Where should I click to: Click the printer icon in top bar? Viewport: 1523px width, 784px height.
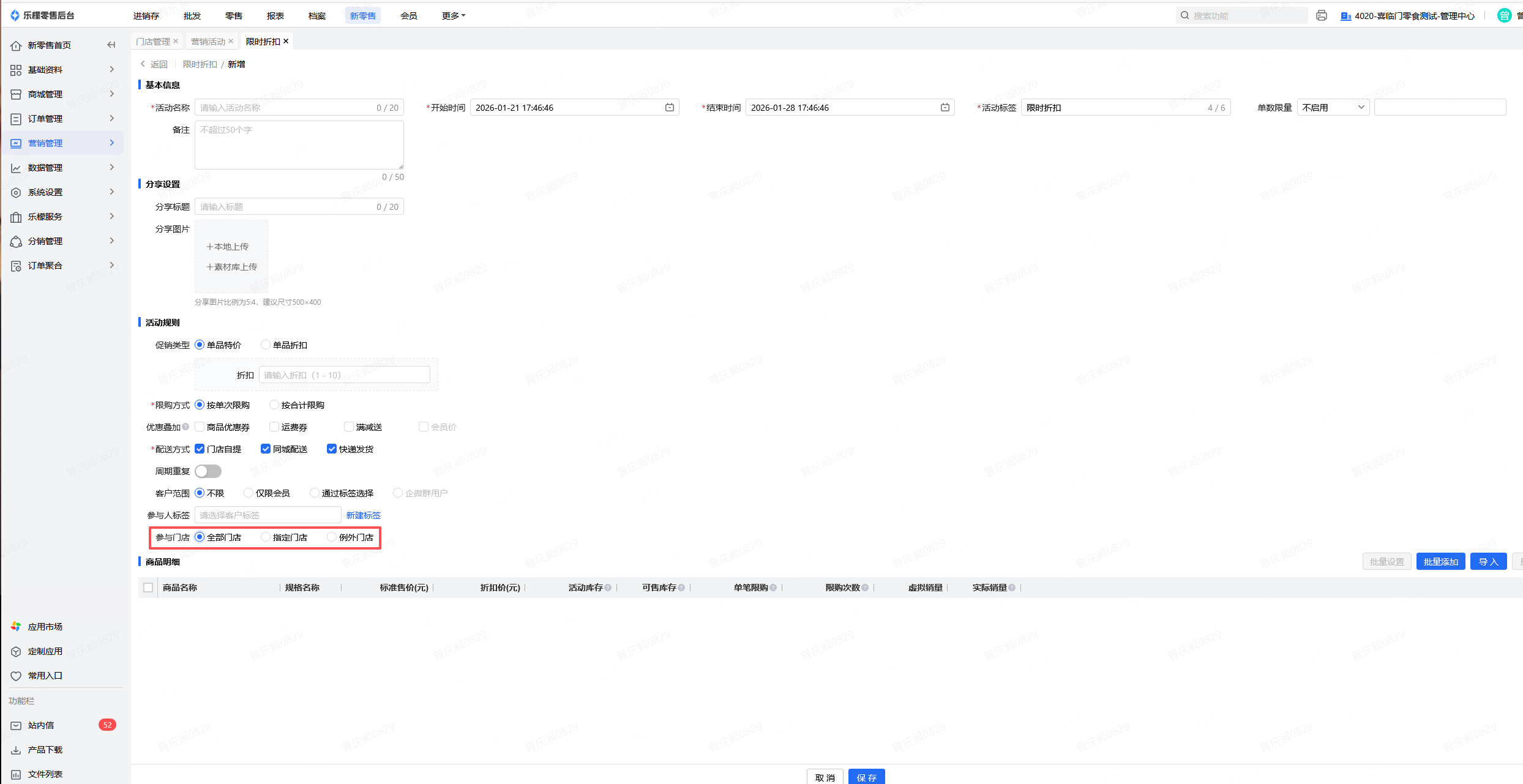pyautogui.click(x=1322, y=15)
